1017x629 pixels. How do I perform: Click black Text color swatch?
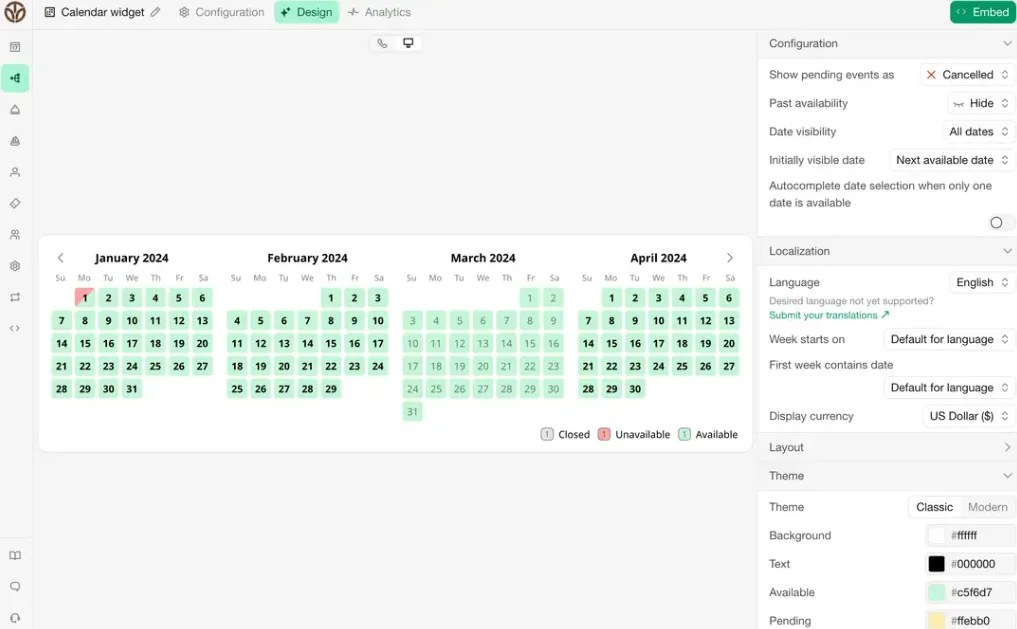click(x=936, y=564)
